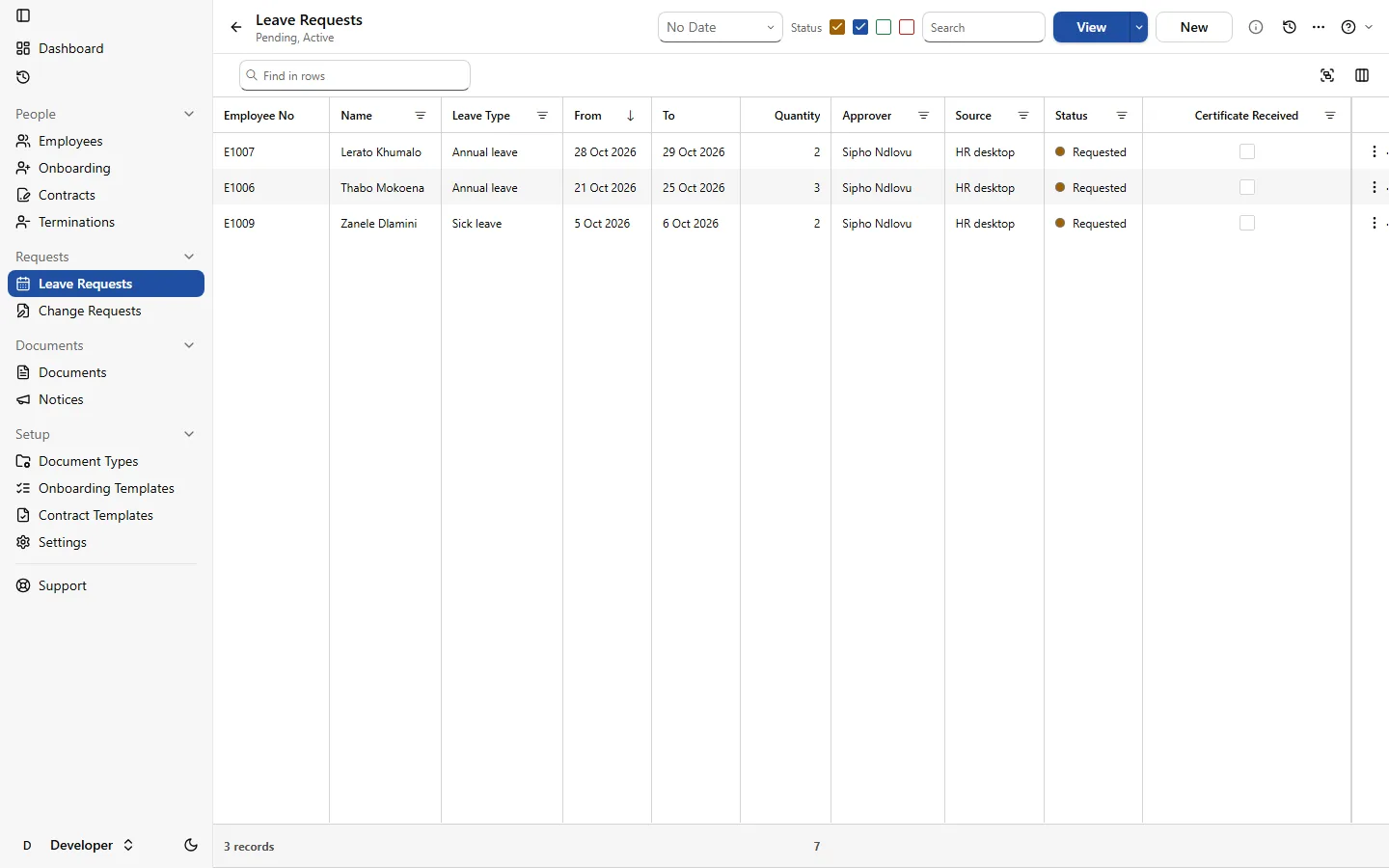Toggle the red status filter checkbox
The width and height of the screenshot is (1389, 868).
click(x=907, y=27)
